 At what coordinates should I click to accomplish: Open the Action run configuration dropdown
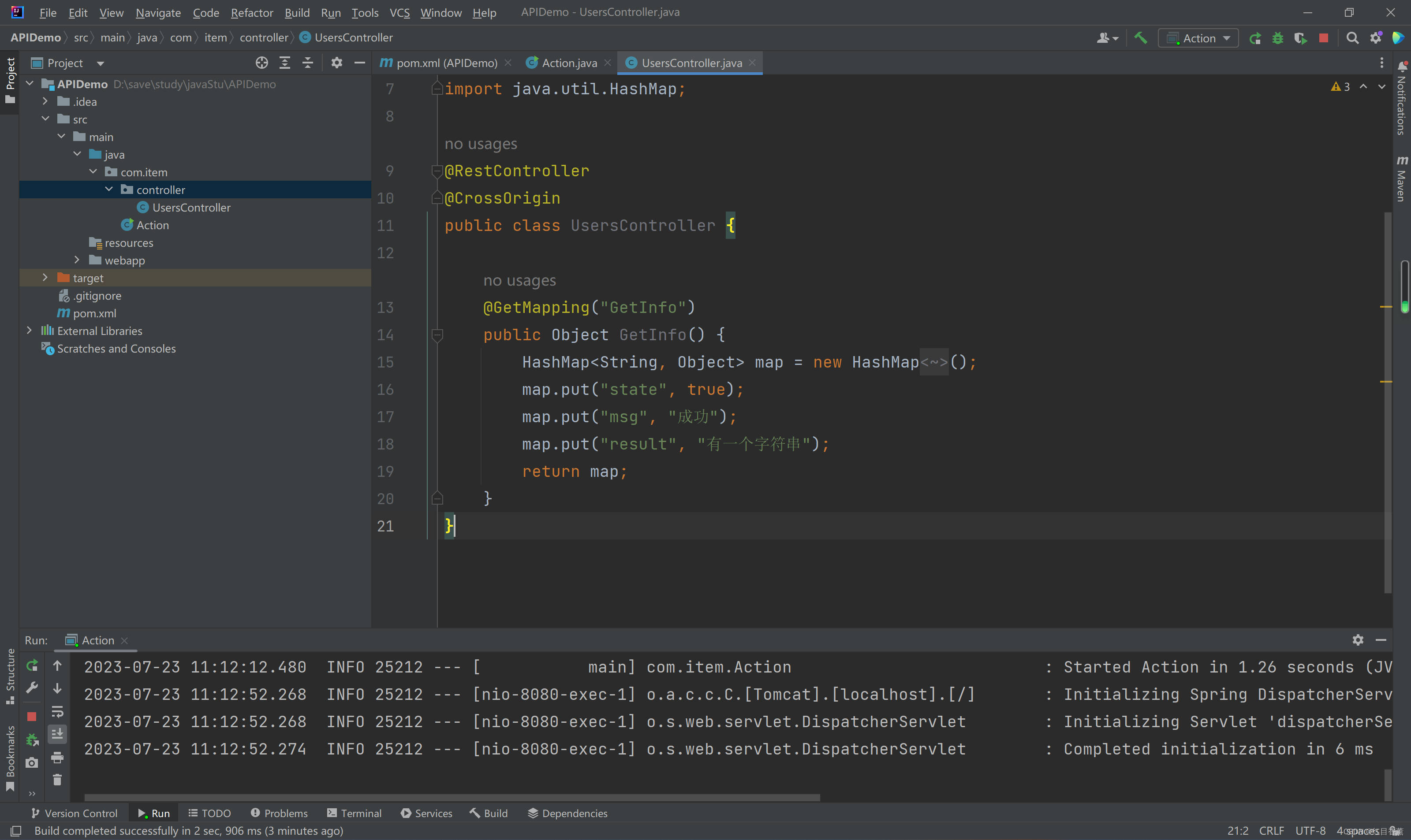pos(1198,38)
